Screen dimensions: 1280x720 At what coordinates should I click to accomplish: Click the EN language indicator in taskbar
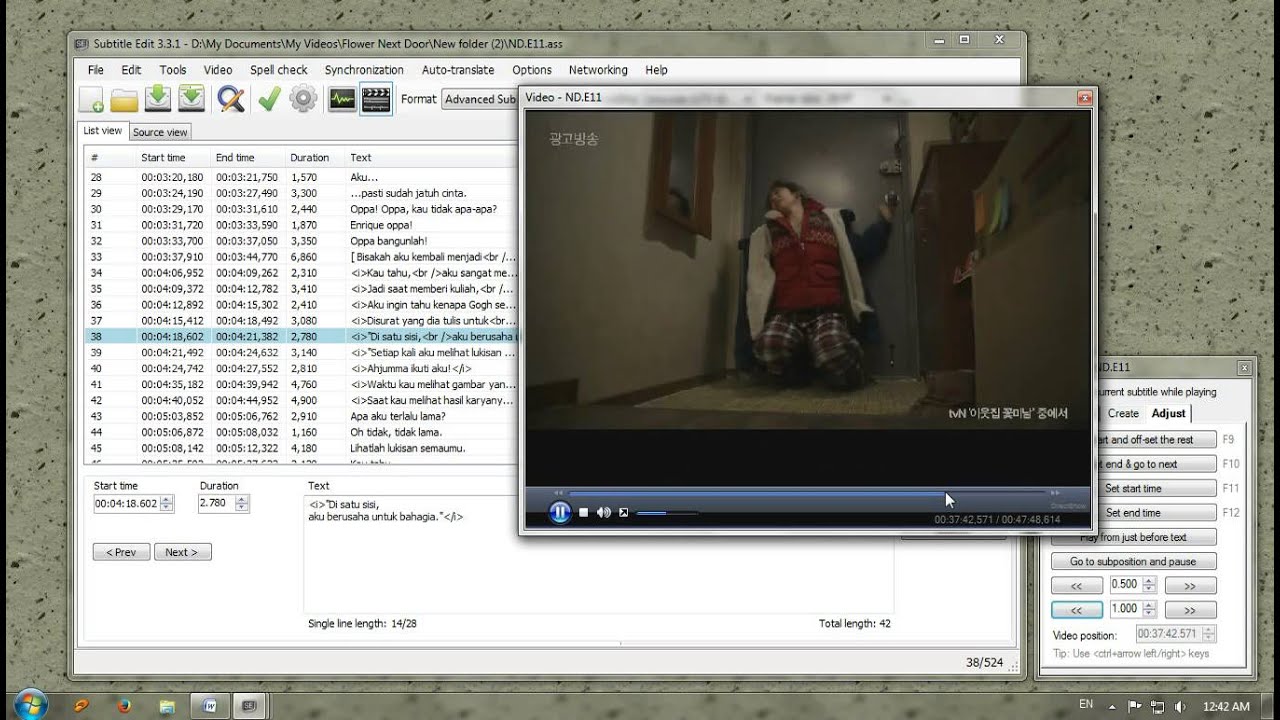[x=1086, y=705]
